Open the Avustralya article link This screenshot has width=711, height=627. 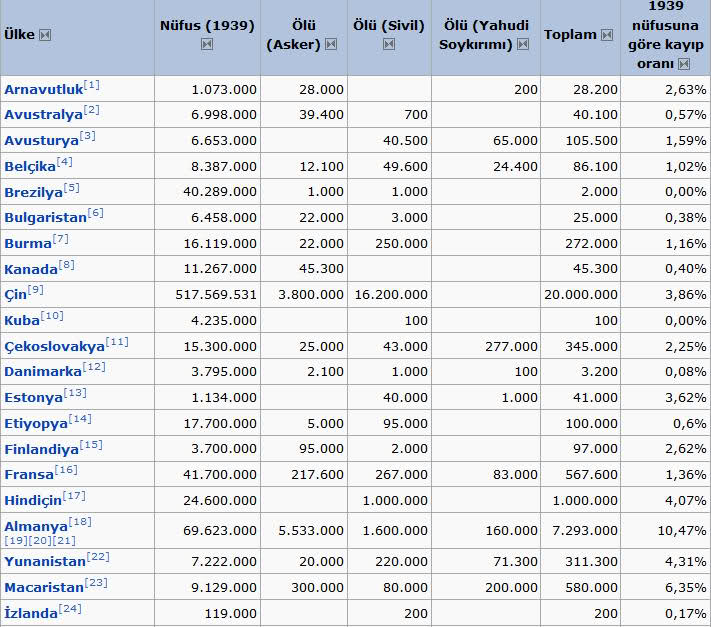coord(43,116)
